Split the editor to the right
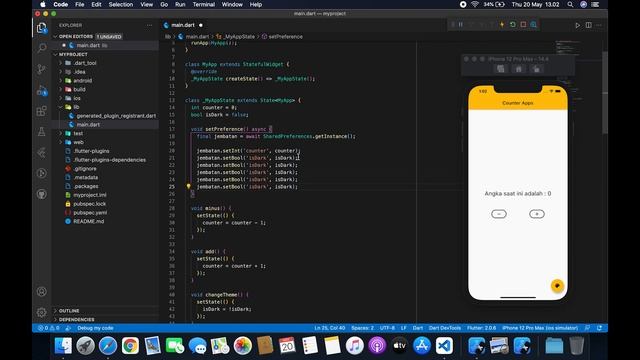This screenshot has height=360, width=640. coord(589,25)
